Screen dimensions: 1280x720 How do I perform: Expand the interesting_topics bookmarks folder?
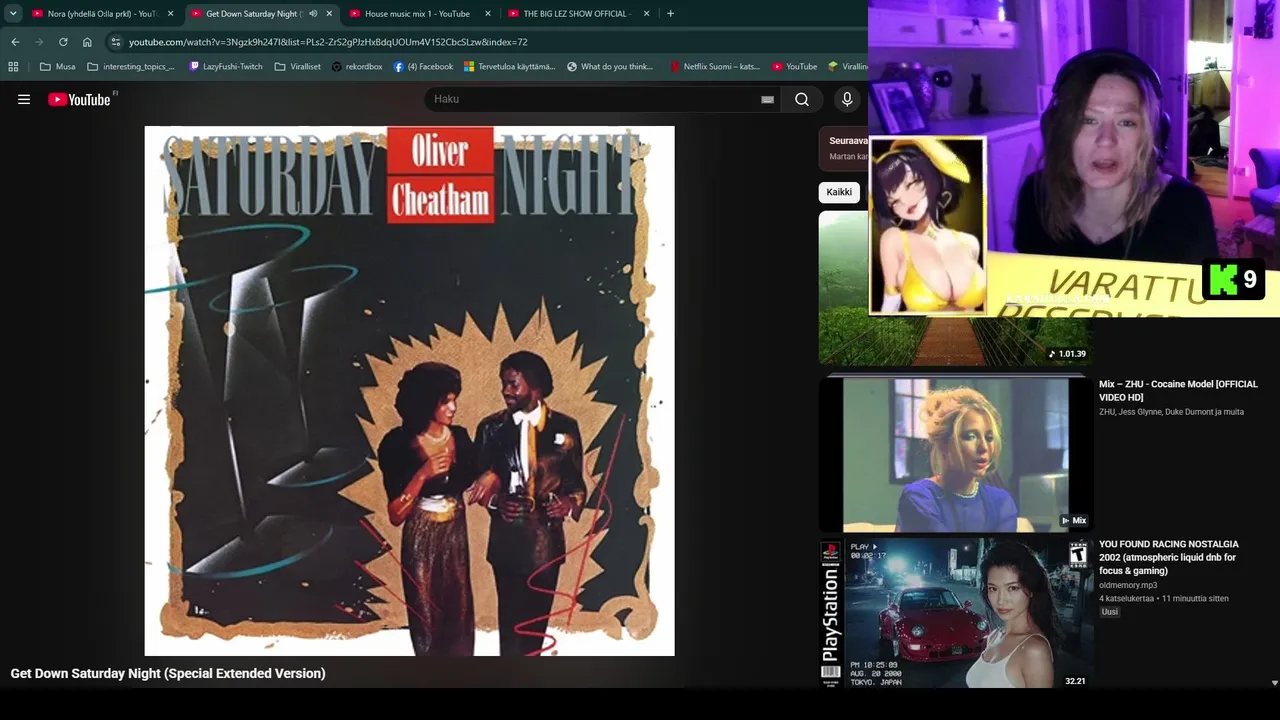coord(131,67)
